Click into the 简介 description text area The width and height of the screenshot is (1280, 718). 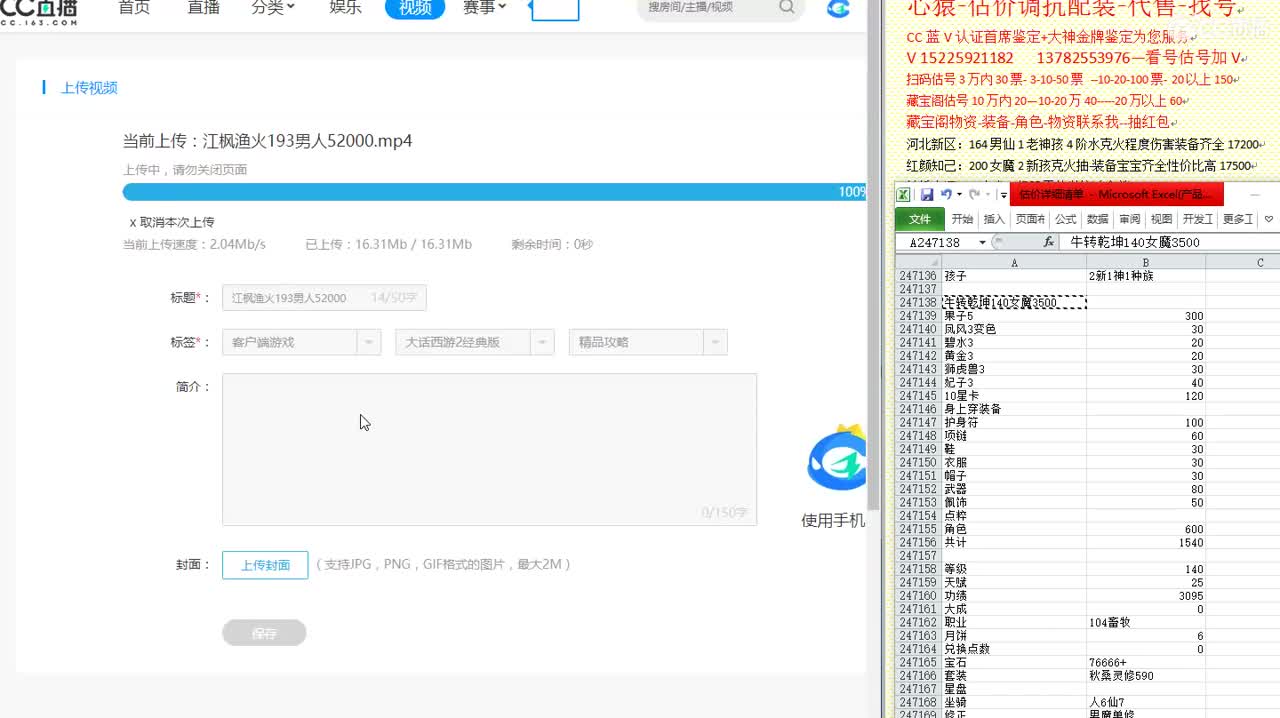(489, 449)
